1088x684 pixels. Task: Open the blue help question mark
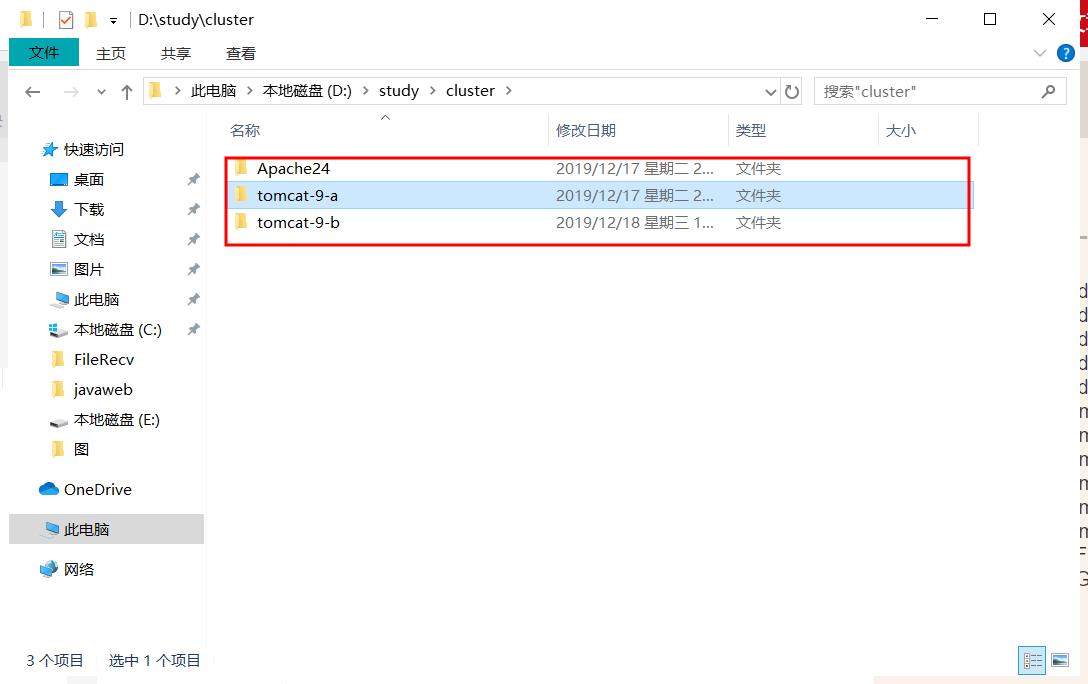pos(1065,53)
